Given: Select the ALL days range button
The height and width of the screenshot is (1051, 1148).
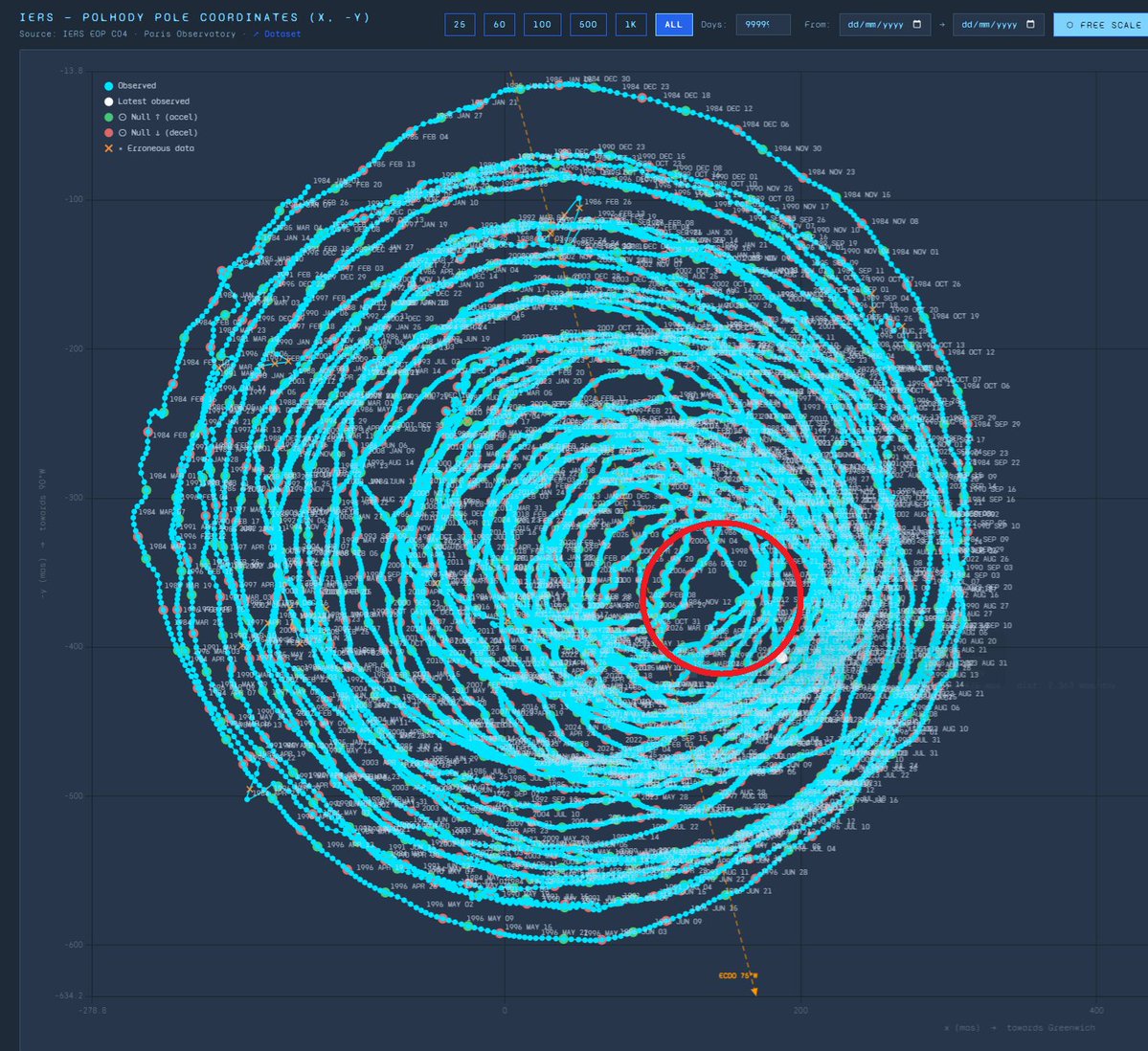Looking at the screenshot, I should (x=673, y=24).
